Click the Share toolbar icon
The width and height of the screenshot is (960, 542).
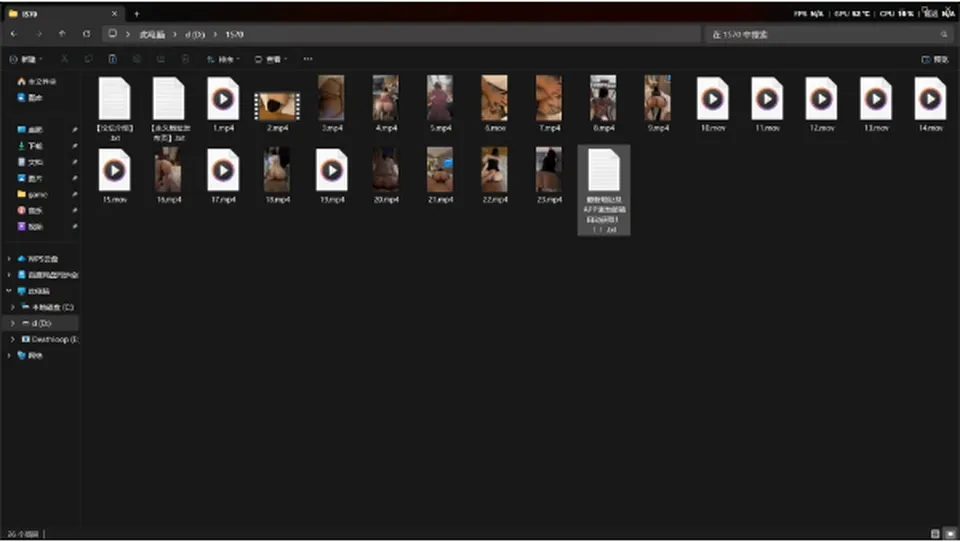pyautogui.click(x=161, y=59)
